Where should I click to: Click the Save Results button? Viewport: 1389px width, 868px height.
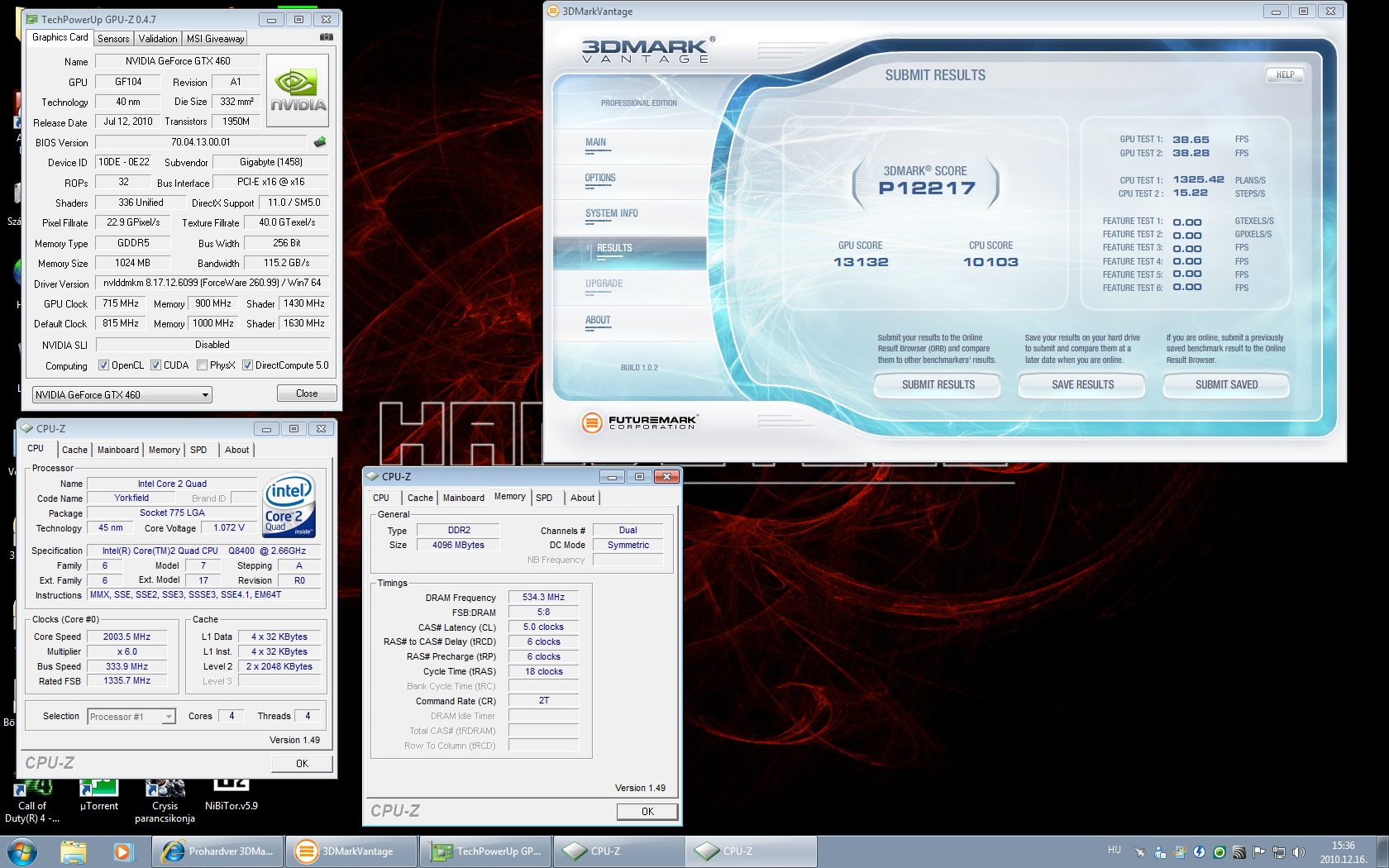1082,385
